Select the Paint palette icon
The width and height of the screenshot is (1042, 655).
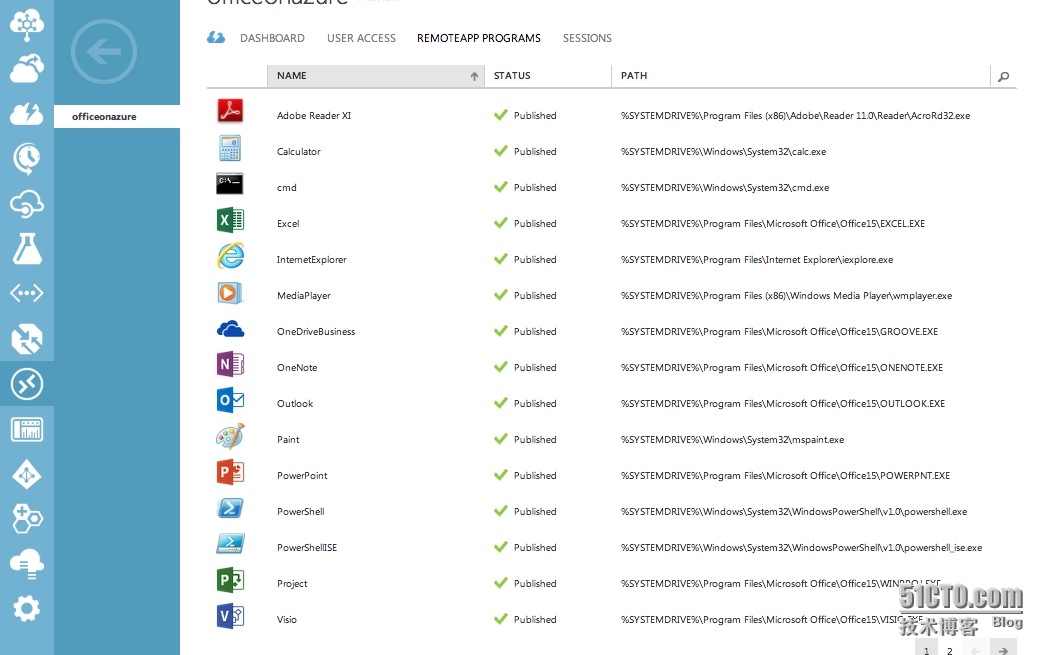coord(230,436)
